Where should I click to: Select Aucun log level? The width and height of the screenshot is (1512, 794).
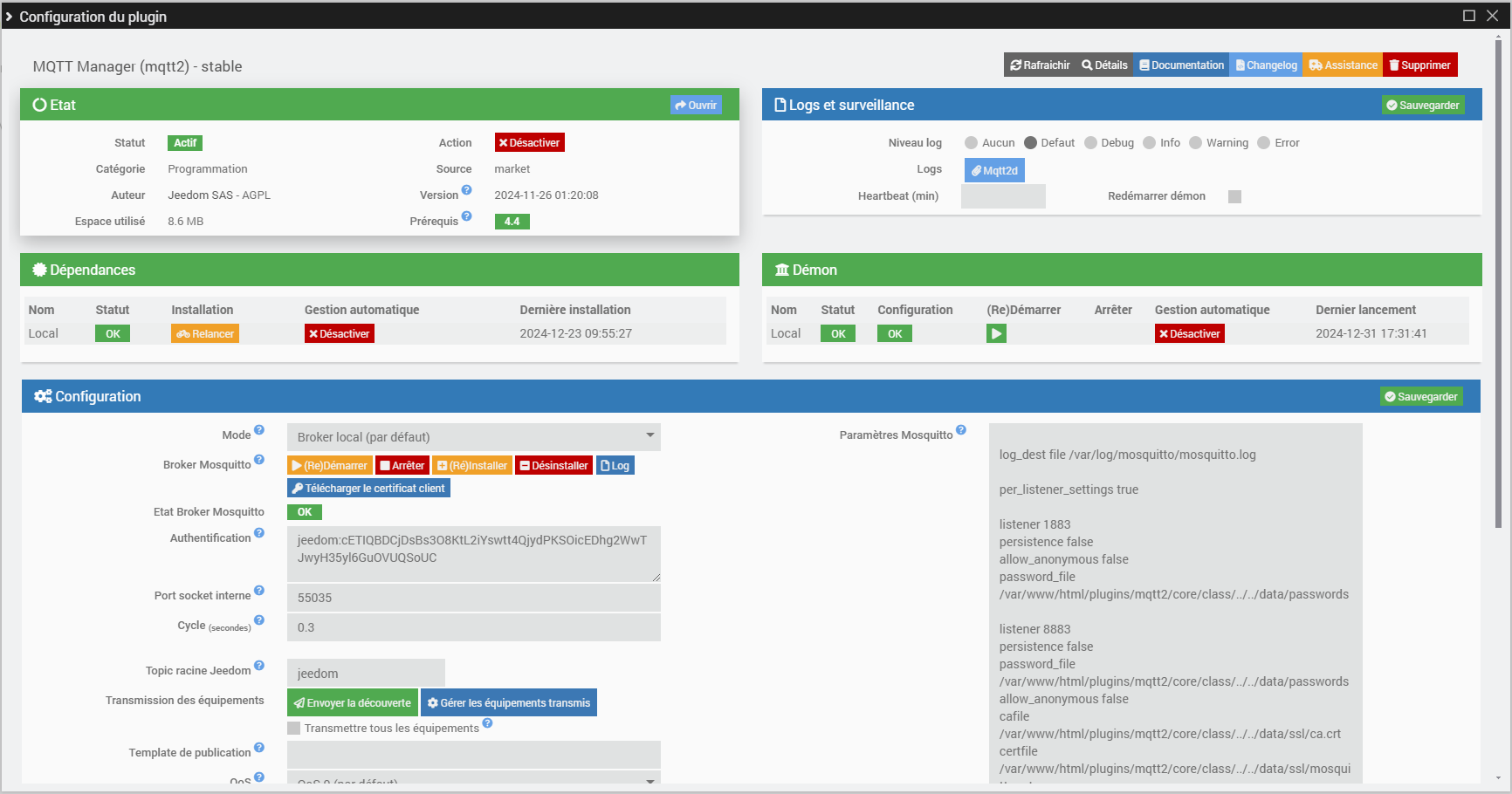click(x=971, y=143)
